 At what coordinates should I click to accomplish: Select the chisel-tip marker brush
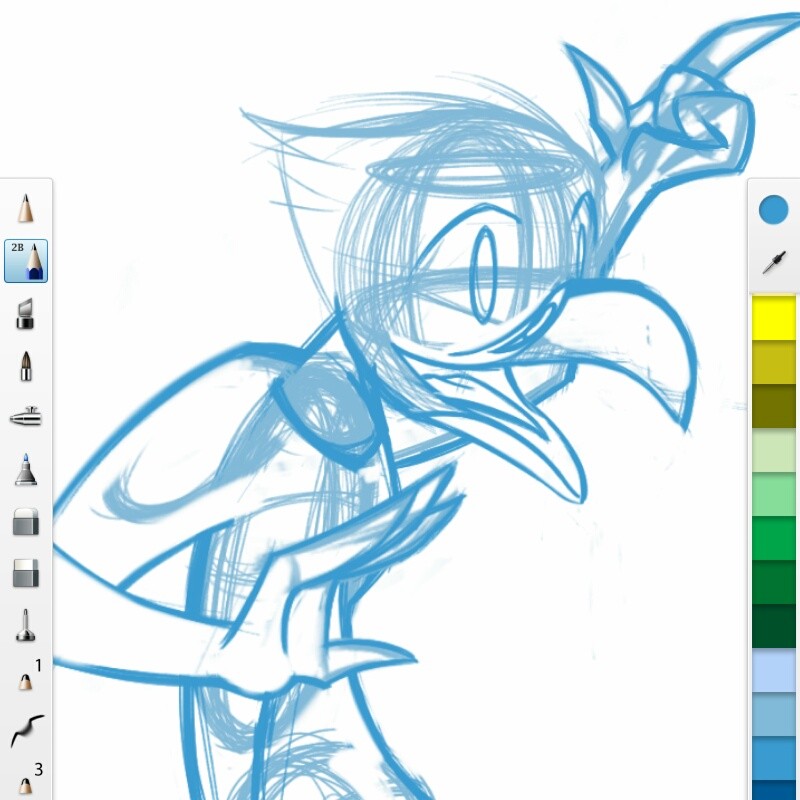(x=25, y=314)
